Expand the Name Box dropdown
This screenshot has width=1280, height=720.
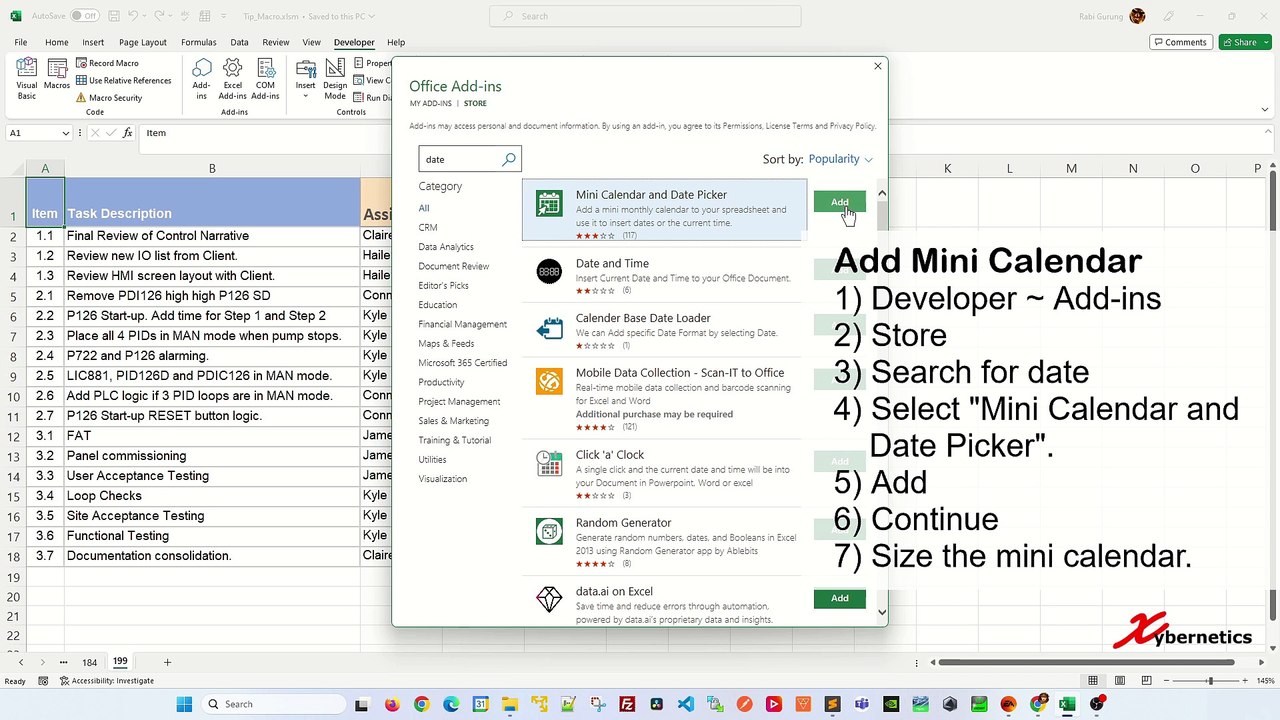pyautogui.click(x=66, y=133)
